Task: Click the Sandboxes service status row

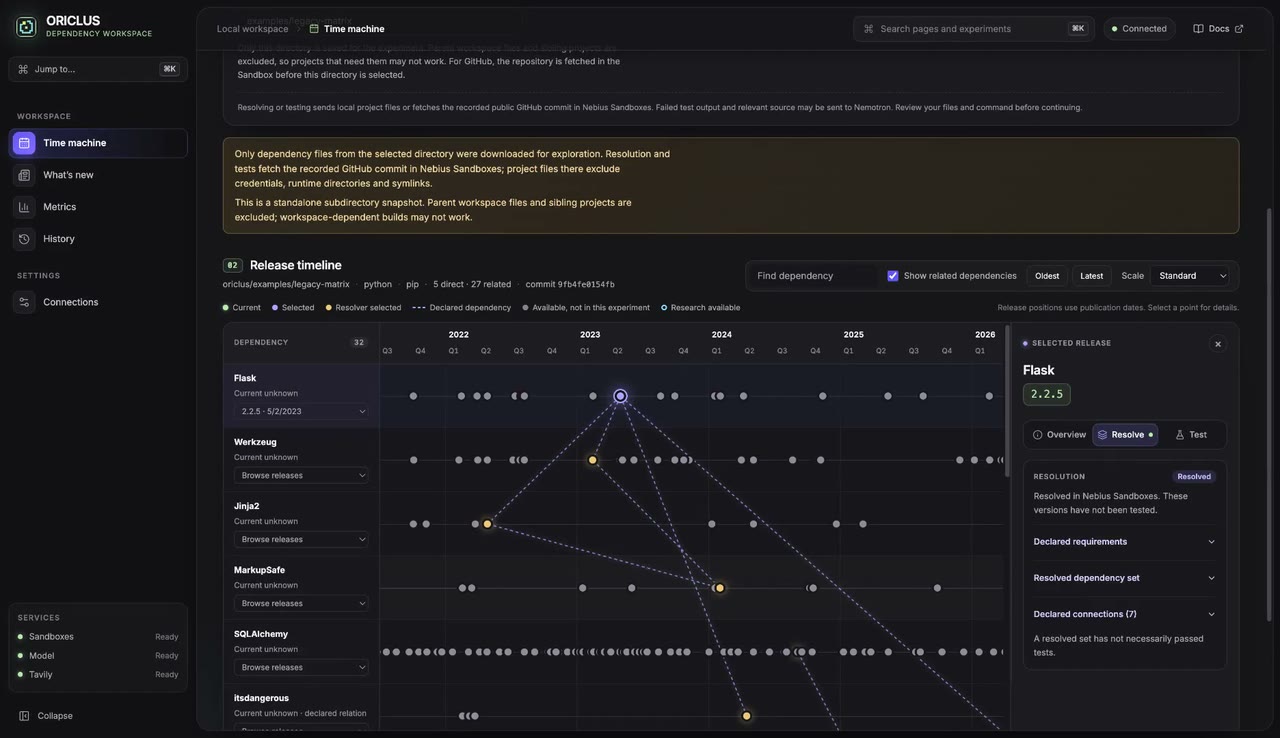Action: click(x=98, y=637)
